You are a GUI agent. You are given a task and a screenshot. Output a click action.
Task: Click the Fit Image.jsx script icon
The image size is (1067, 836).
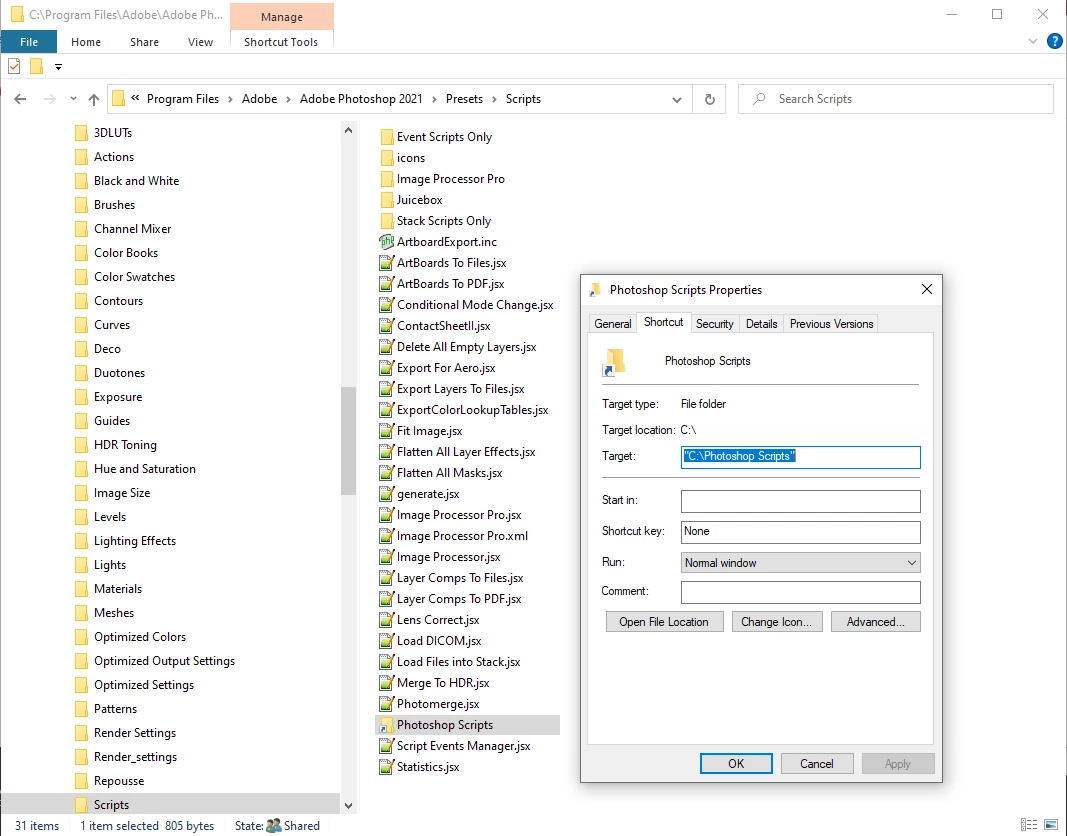tap(386, 431)
